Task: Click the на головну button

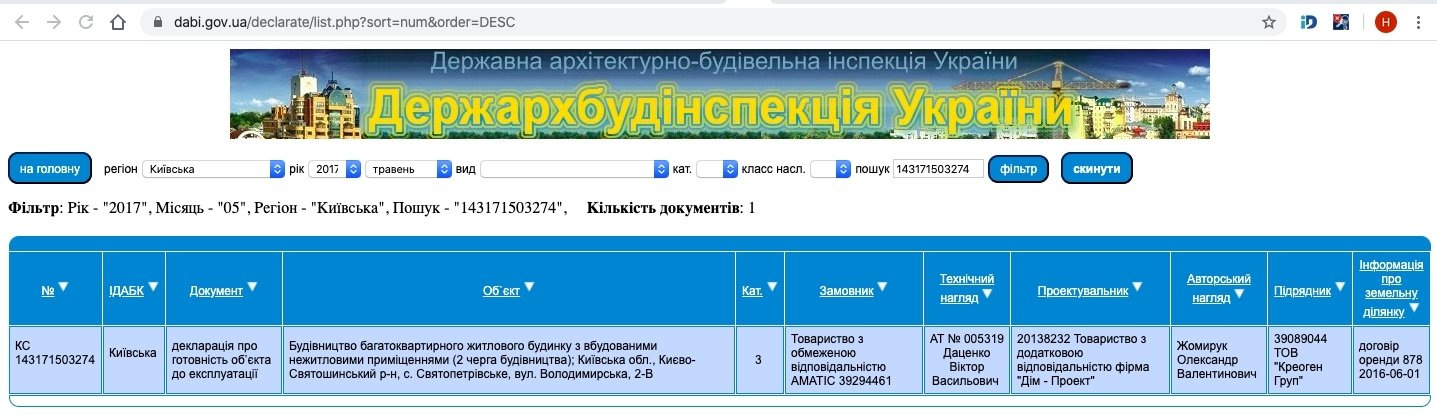Action: 50,169
